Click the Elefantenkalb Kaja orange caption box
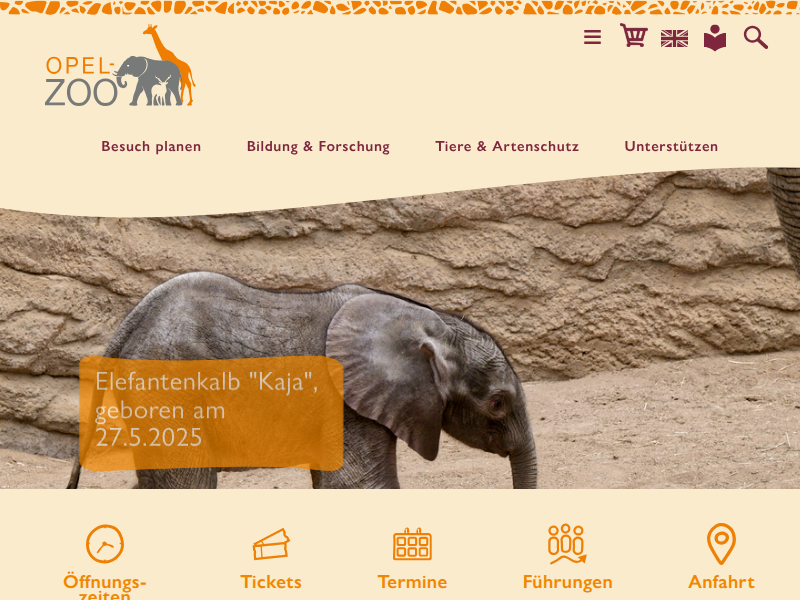Screen dimensions: 800x600 211,413
